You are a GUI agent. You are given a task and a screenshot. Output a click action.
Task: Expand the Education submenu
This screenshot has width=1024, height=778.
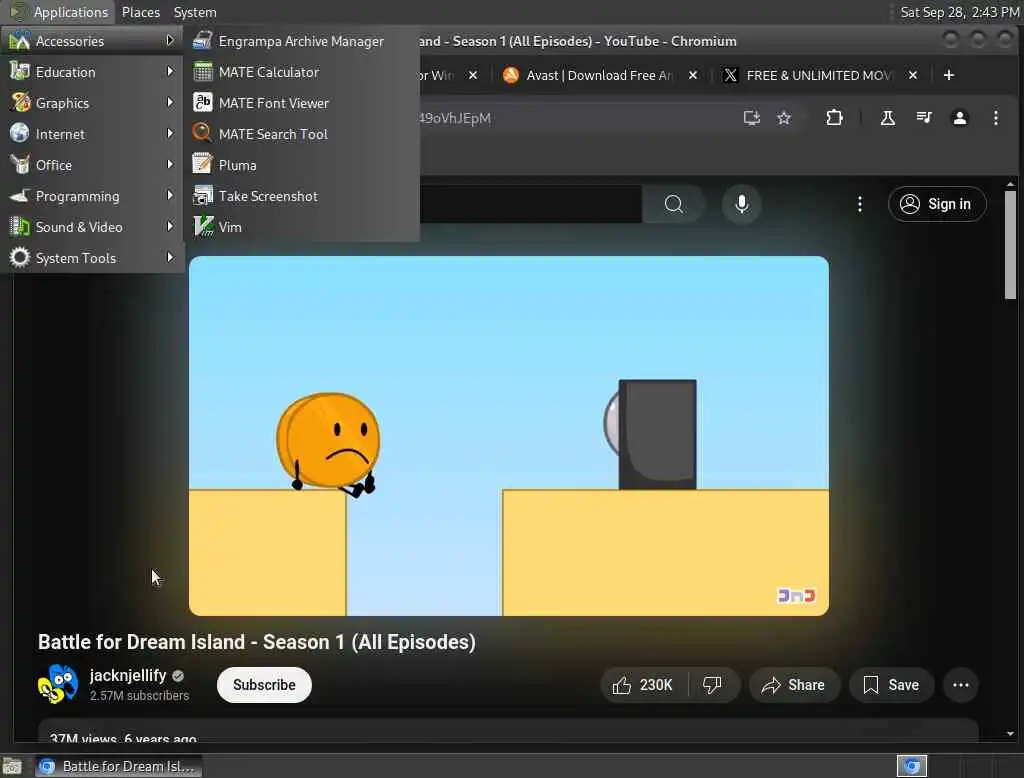click(91, 72)
